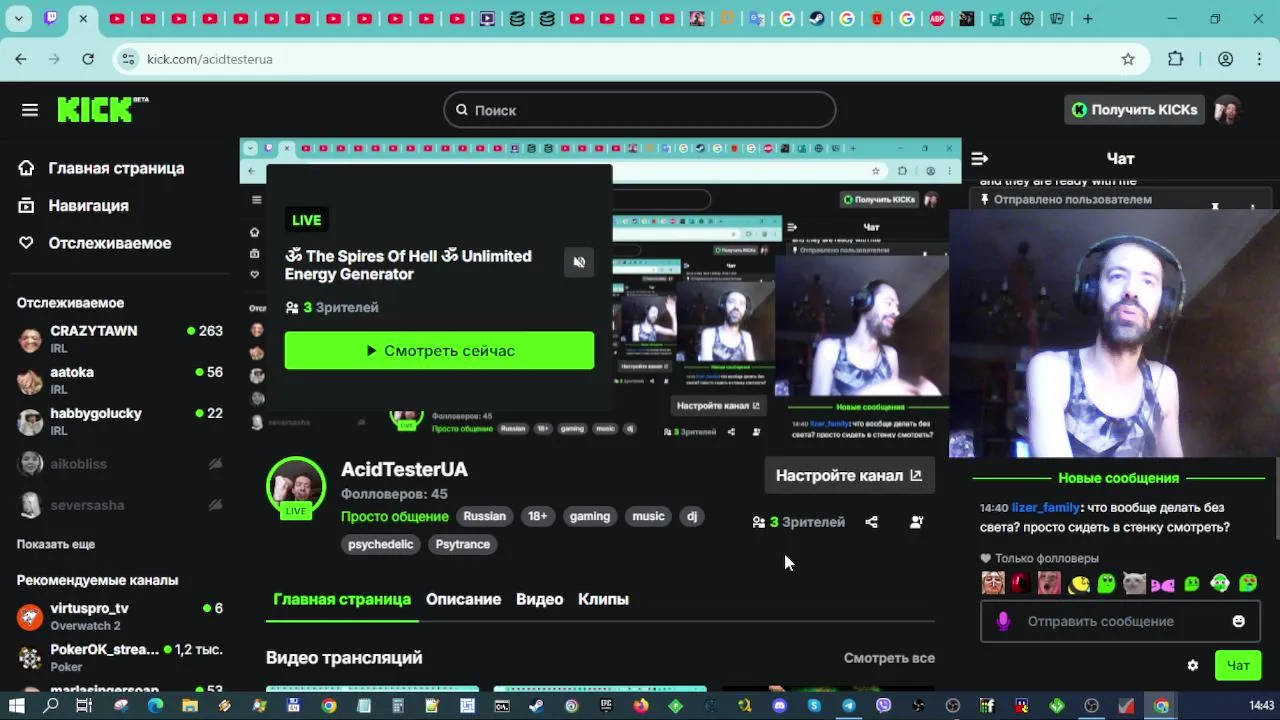Click the taskbar clock 14:43
The height and width of the screenshot is (720, 1280).
(x=1262, y=706)
